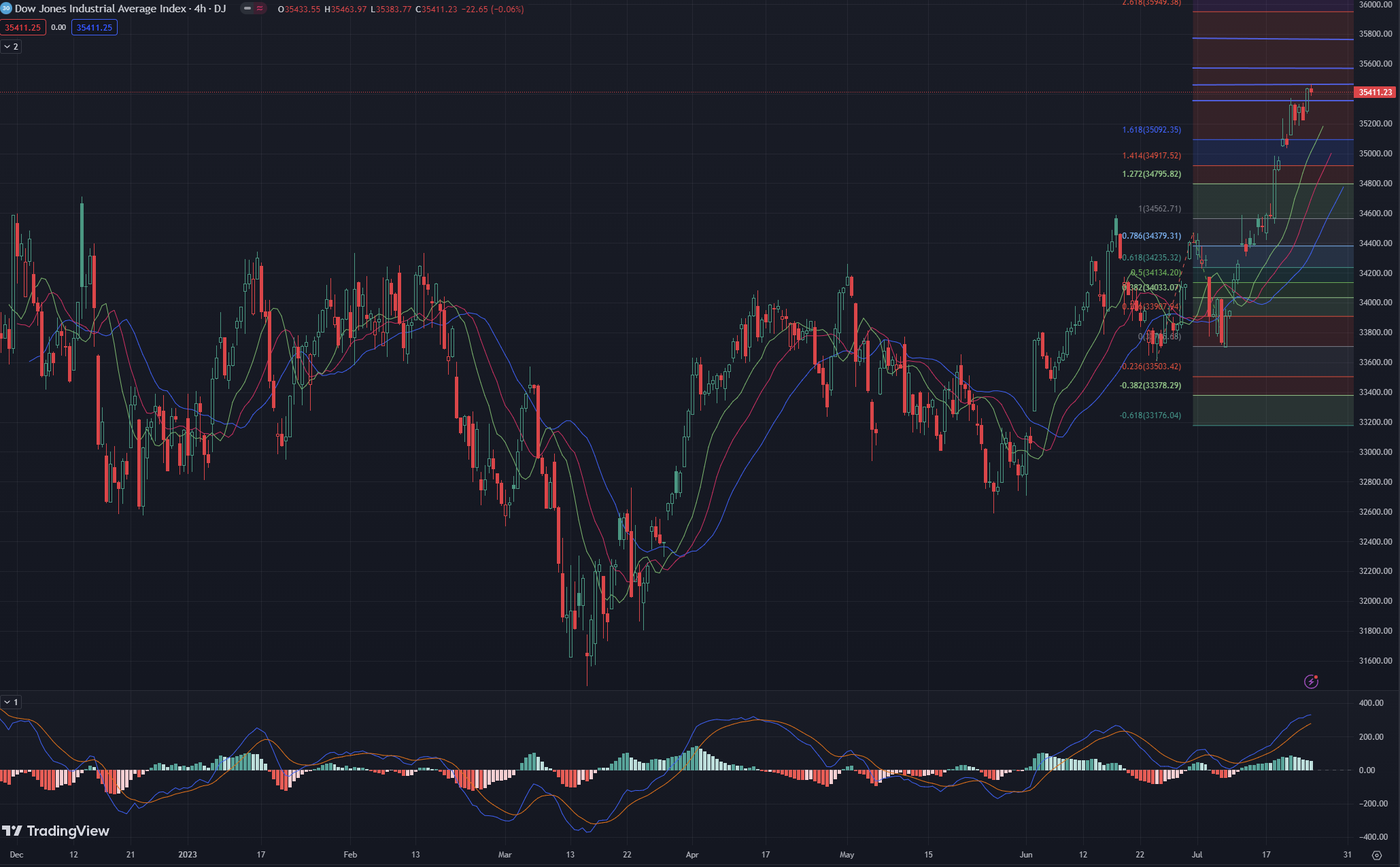Select the -0.382(33378.29) Fibonacci label
1400x867 pixels.
tap(1150, 386)
